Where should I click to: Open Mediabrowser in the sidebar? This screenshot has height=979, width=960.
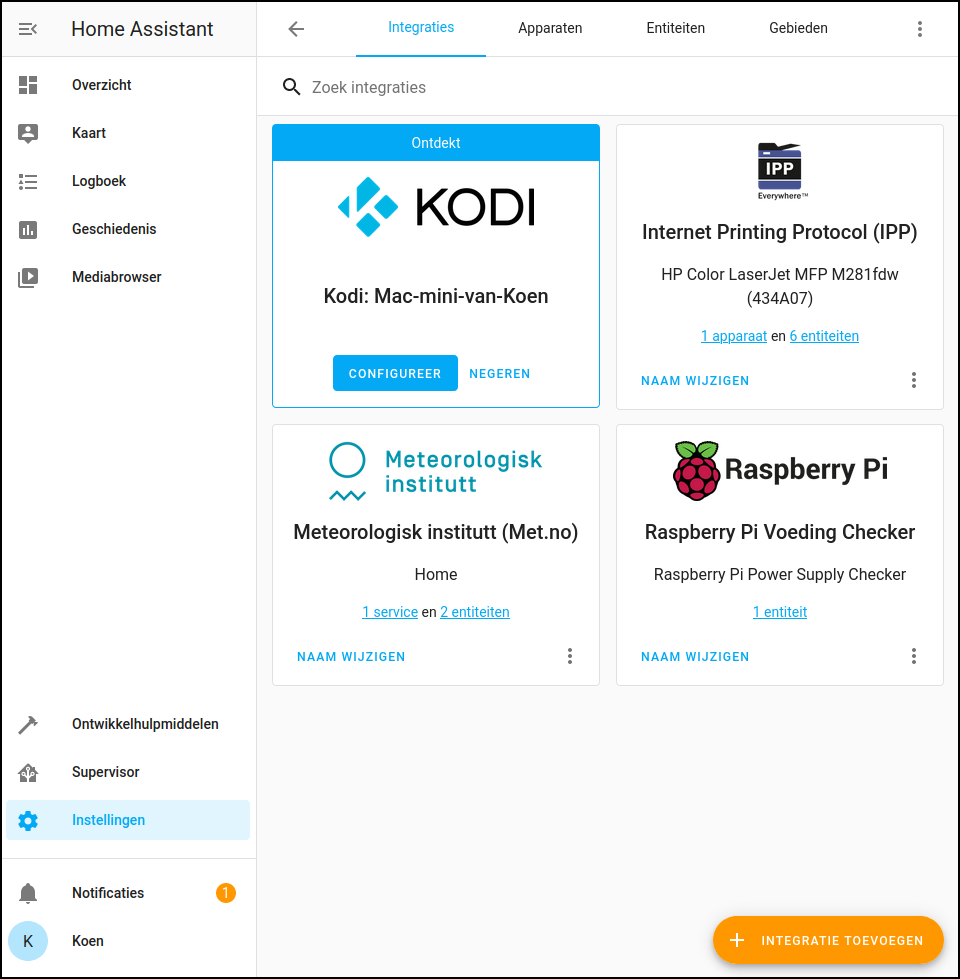tap(128, 277)
